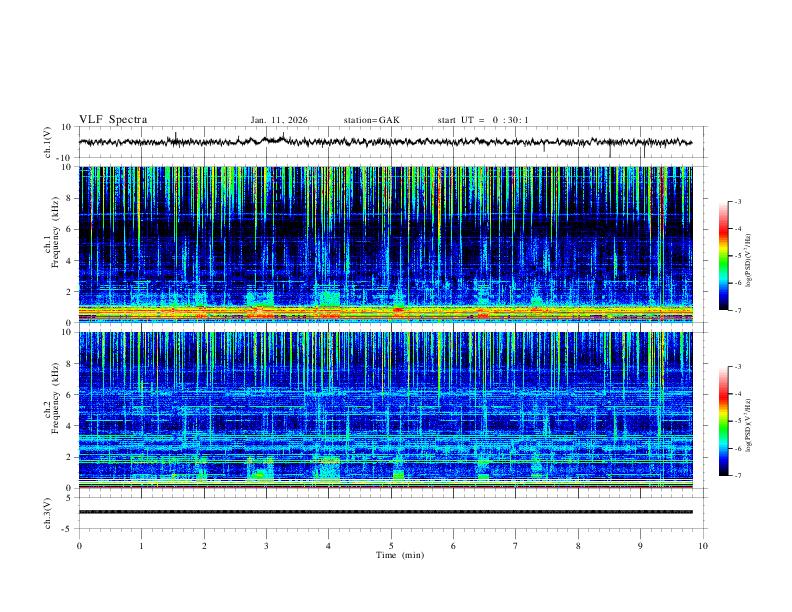
Task: Click time axis tick label "6"
Action: pos(453,546)
